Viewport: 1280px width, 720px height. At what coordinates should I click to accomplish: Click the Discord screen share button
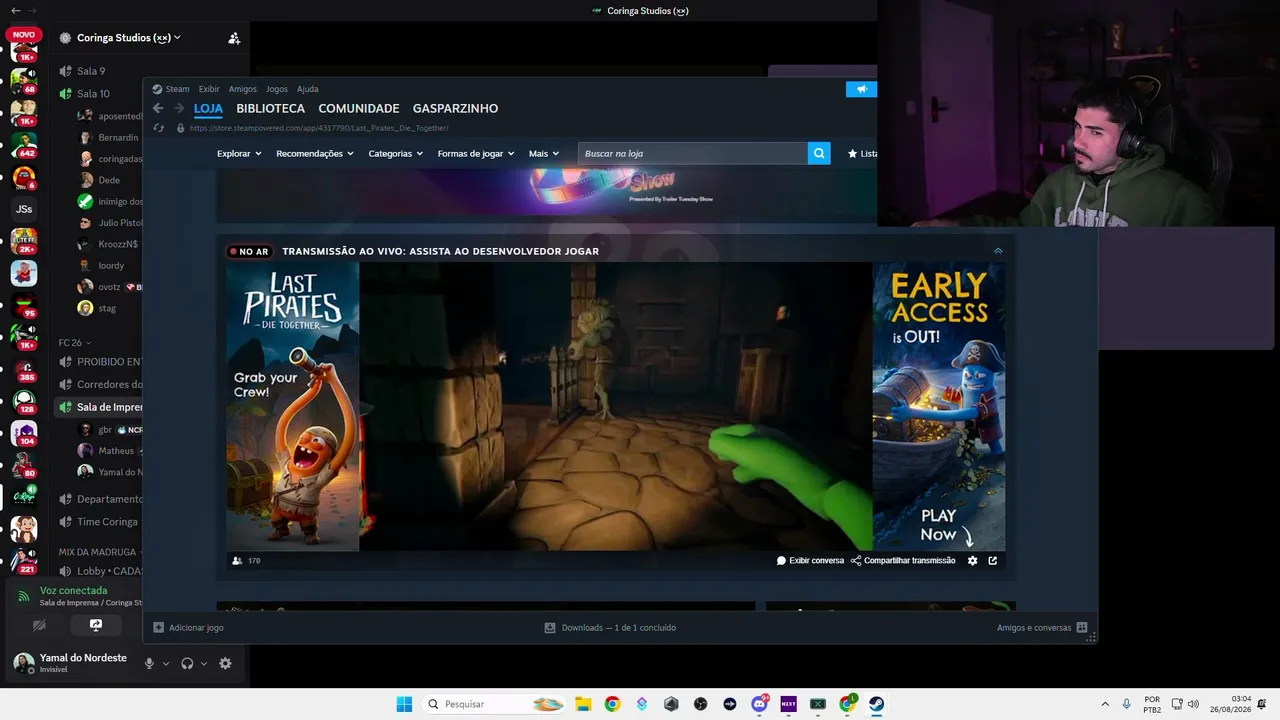coord(96,625)
